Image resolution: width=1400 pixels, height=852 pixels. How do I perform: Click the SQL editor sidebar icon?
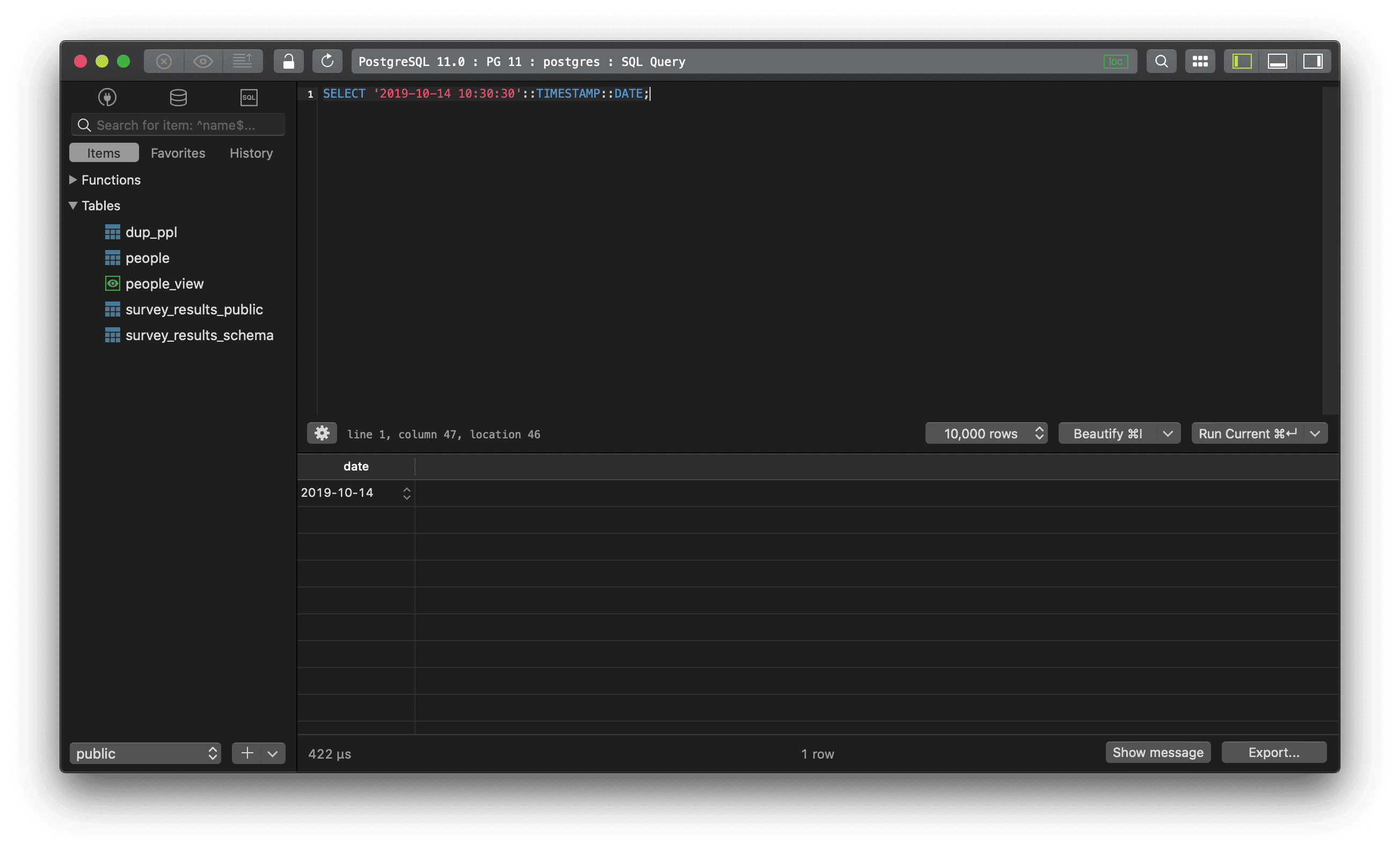click(x=249, y=97)
